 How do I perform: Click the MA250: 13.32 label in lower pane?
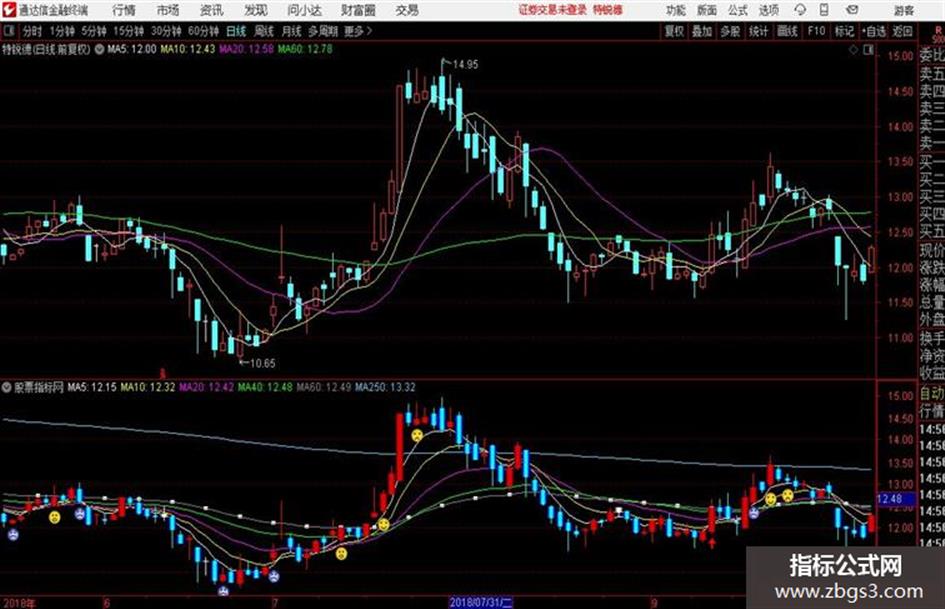point(385,387)
